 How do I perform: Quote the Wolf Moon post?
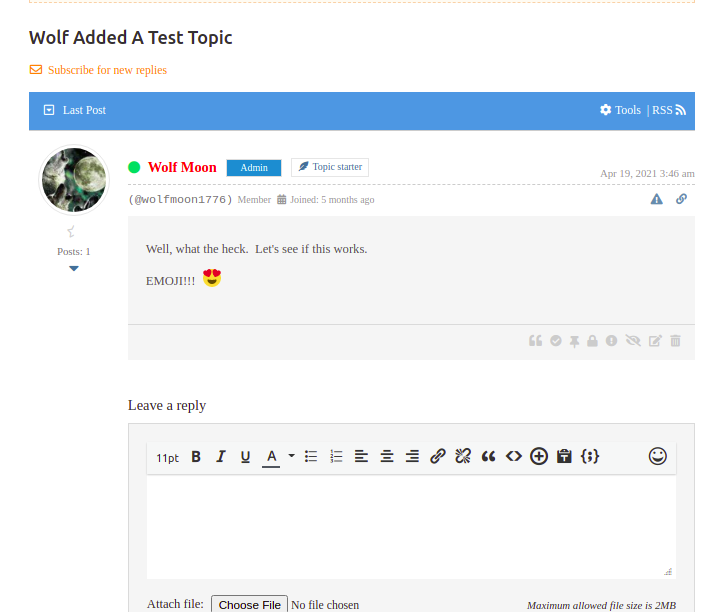coord(536,341)
